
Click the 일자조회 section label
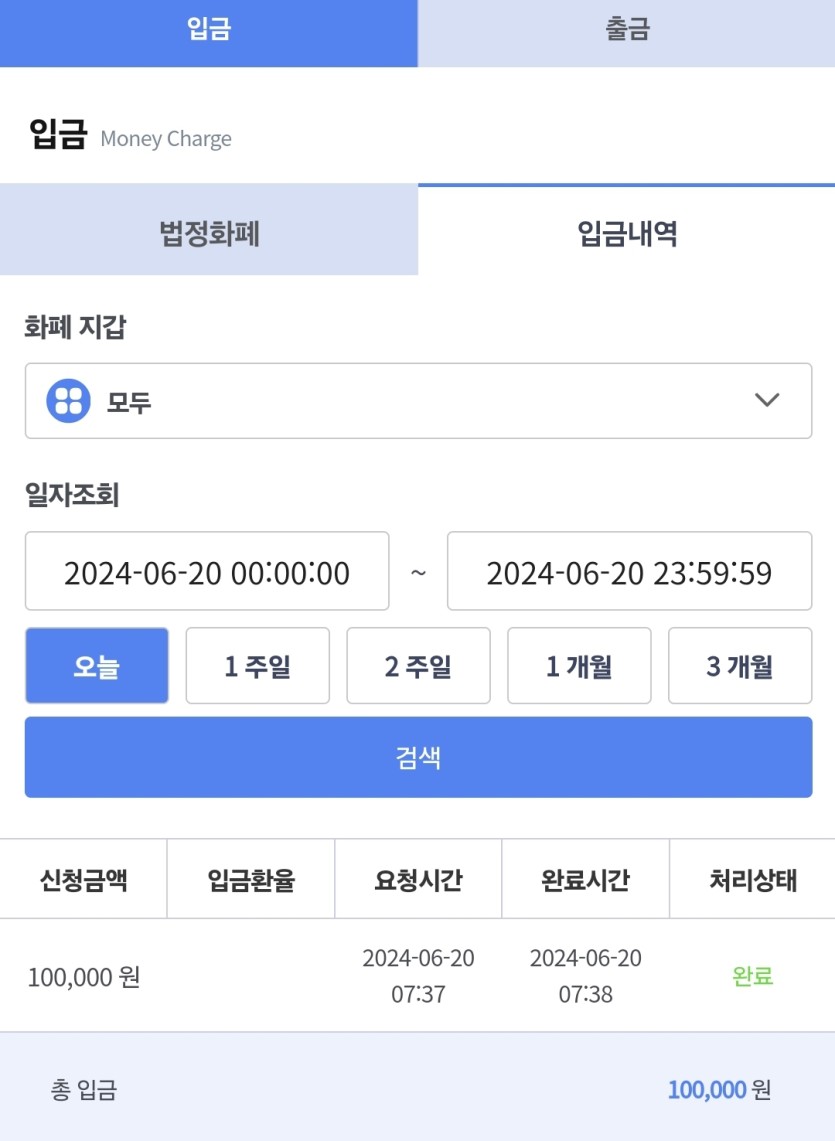[72, 495]
